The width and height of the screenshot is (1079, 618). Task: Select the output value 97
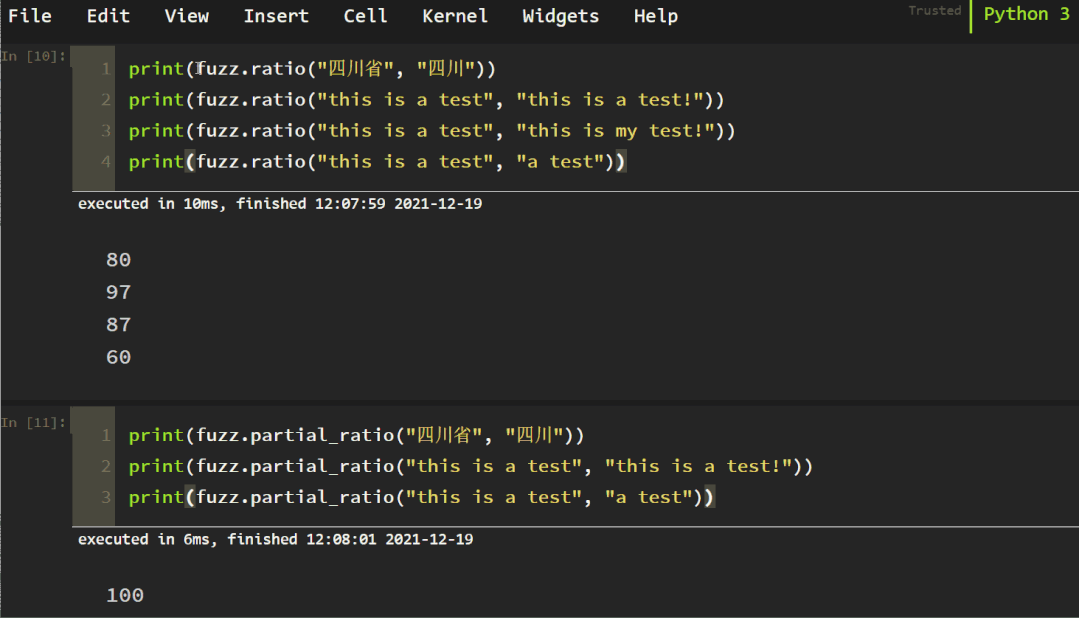coord(118,292)
